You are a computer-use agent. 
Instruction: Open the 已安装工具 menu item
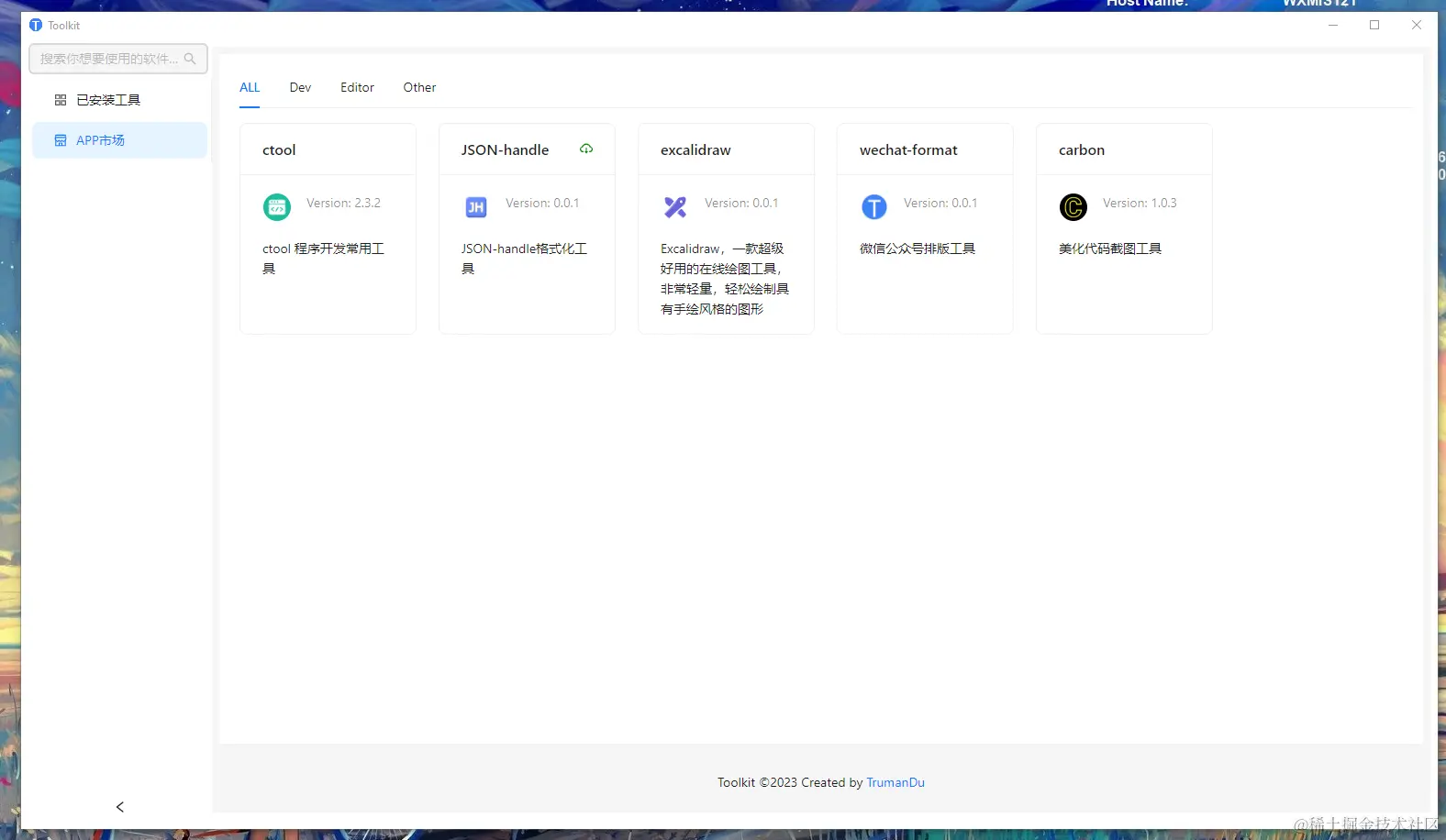pos(119,100)
